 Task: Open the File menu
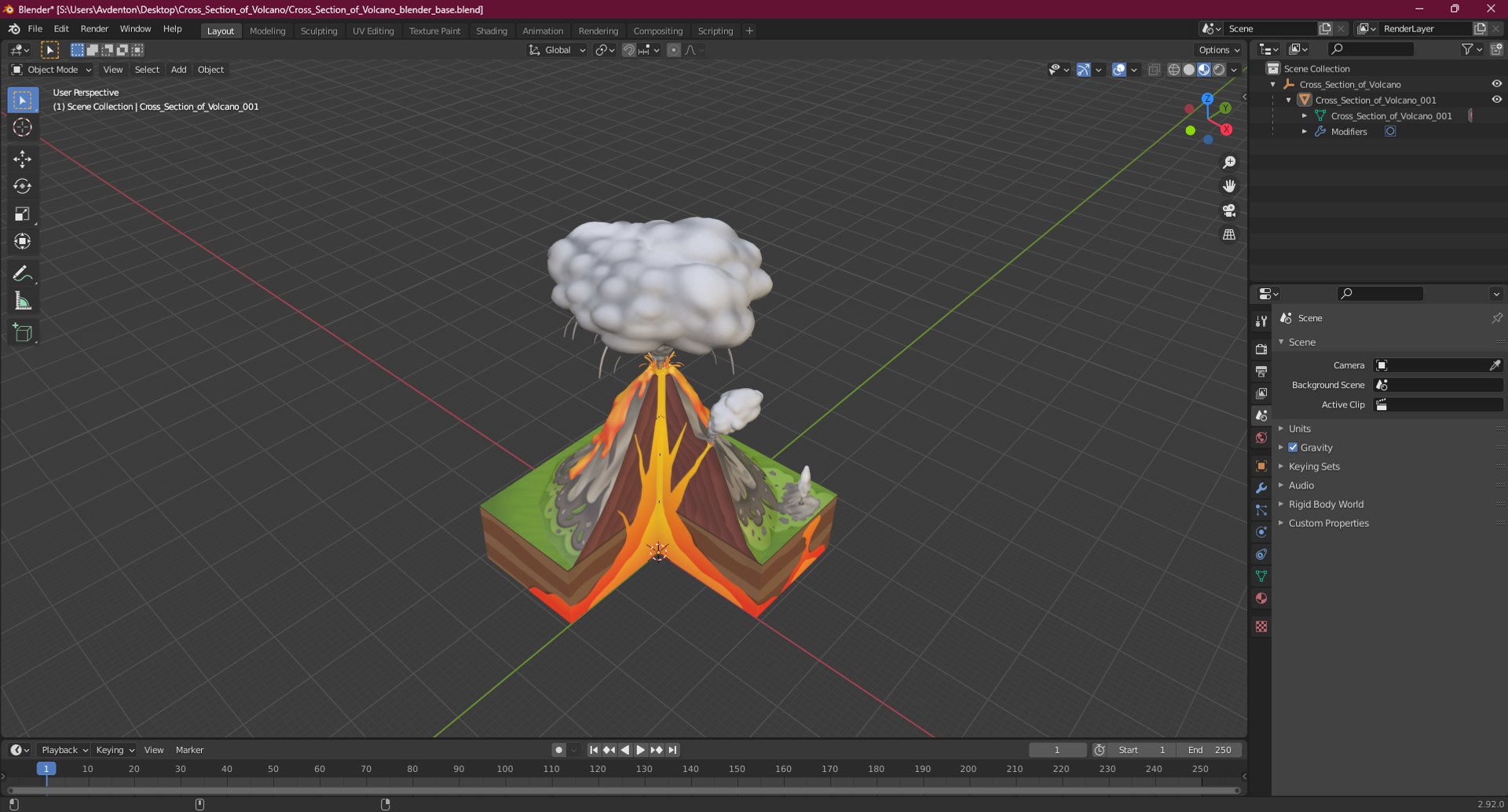[x=35, y=29]
